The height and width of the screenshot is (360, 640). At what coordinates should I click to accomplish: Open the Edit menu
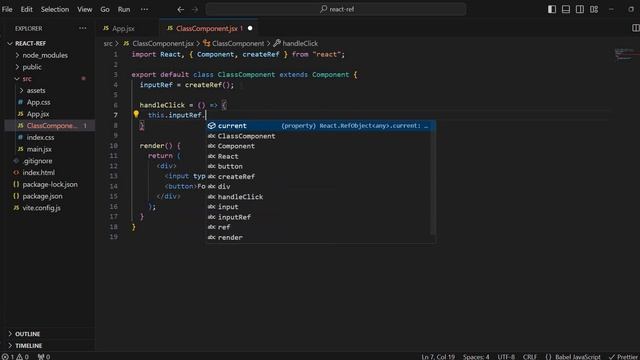[x=27, y=9]
